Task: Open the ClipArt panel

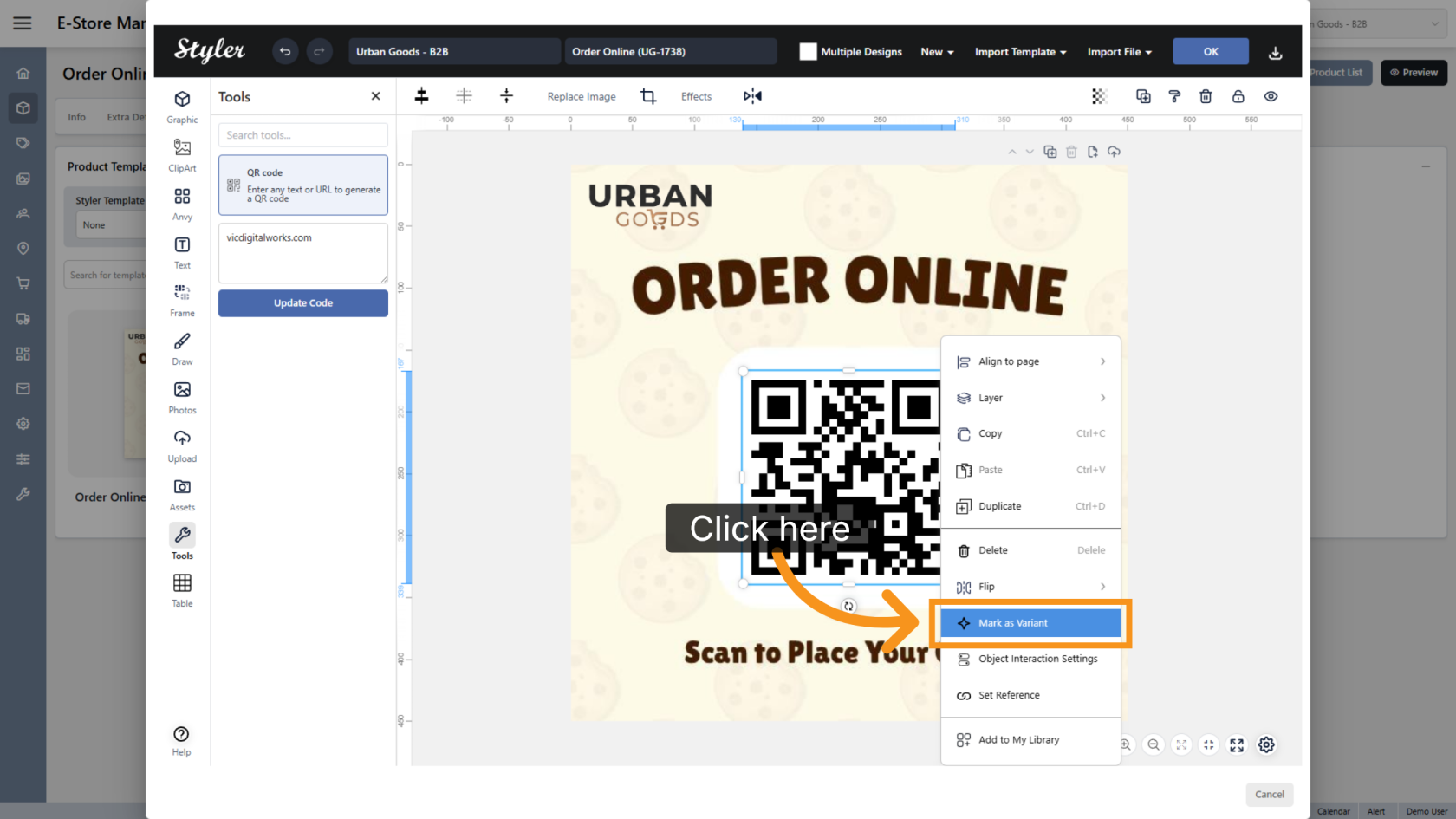Action: [x=182, y=154]
